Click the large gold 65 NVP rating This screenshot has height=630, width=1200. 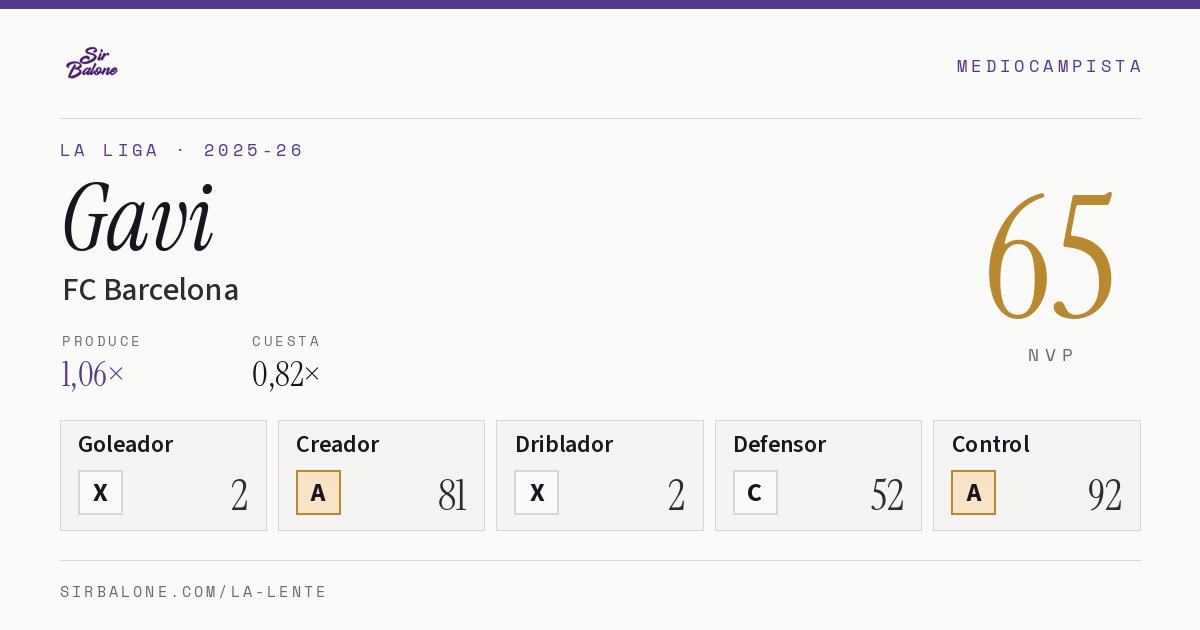pyautogui.click(x=1050, y=257)
